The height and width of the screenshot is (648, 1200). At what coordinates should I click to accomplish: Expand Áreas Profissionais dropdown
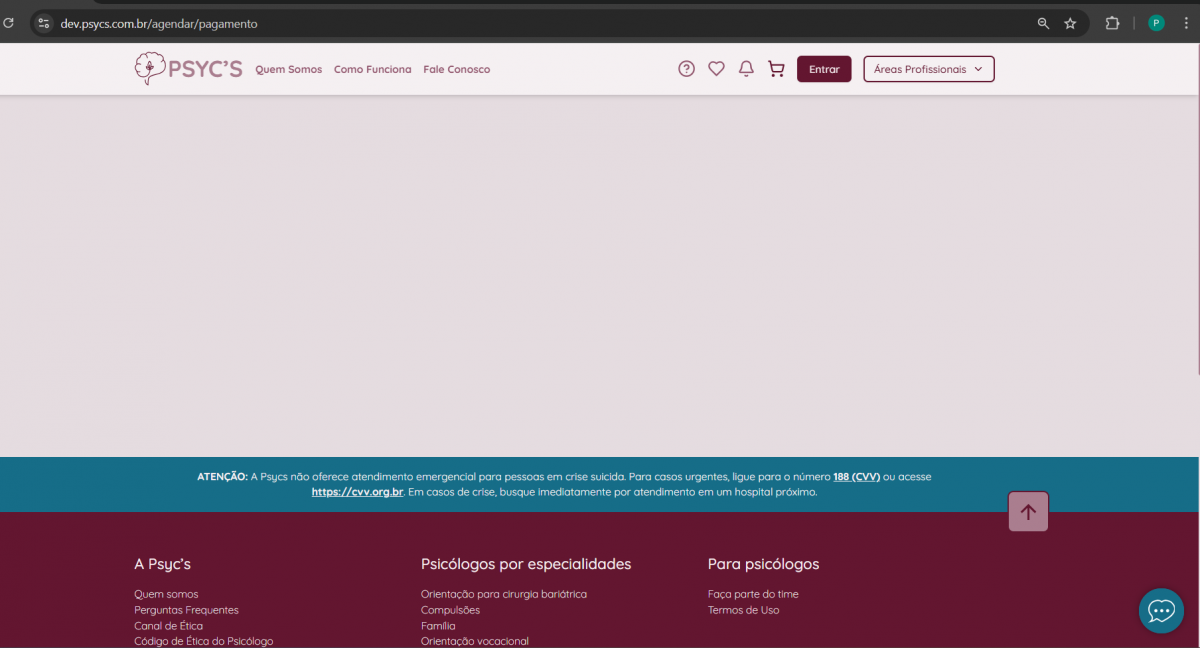[928, 69]
